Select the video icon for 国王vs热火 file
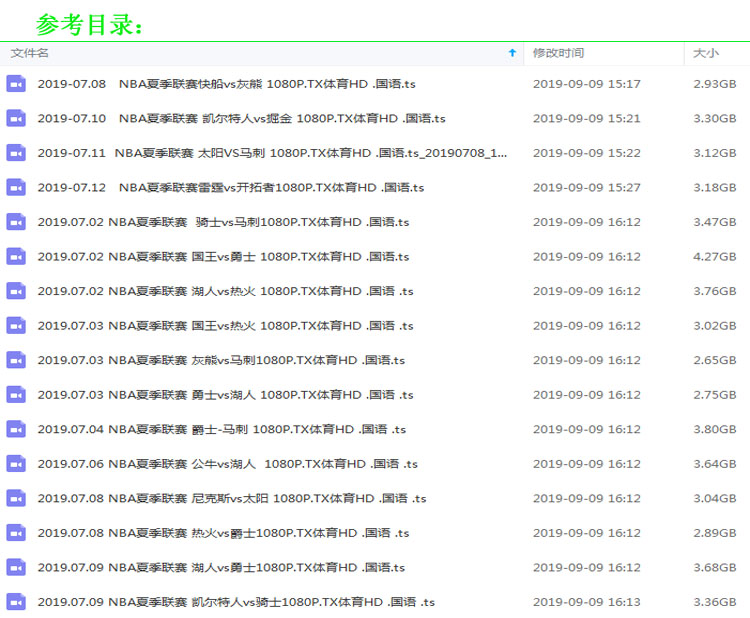 pyautogui.click(x=16, y=325)
